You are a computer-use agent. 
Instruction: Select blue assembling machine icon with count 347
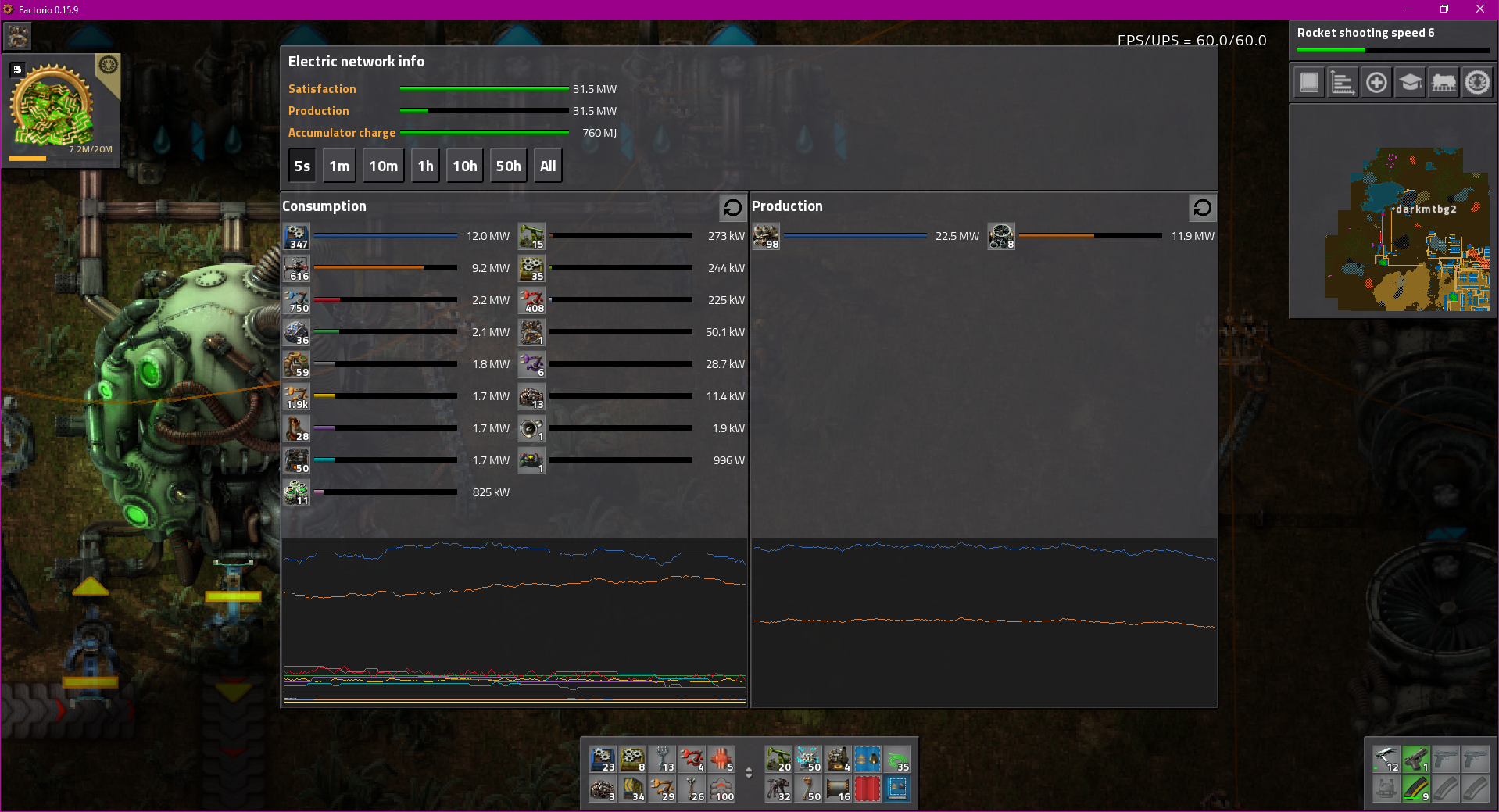296,236
